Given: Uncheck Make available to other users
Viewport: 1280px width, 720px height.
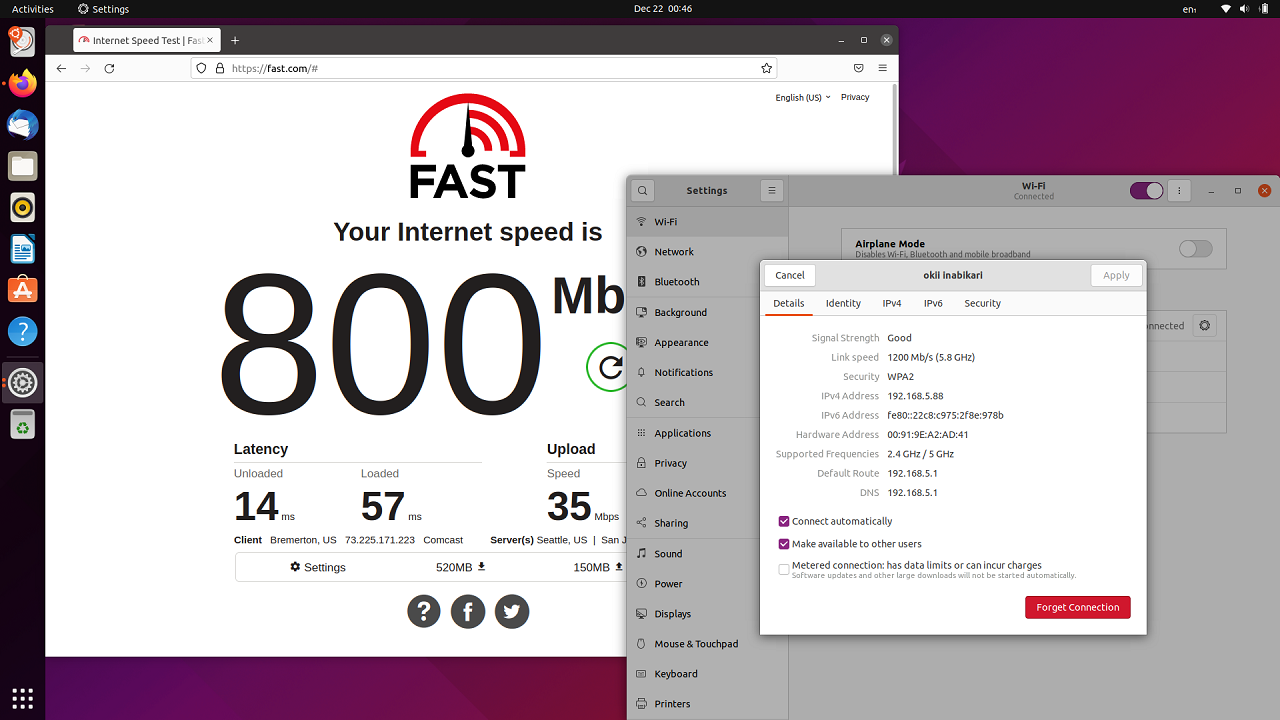Looking at the screenshot, I should click(x=784, y=544).
